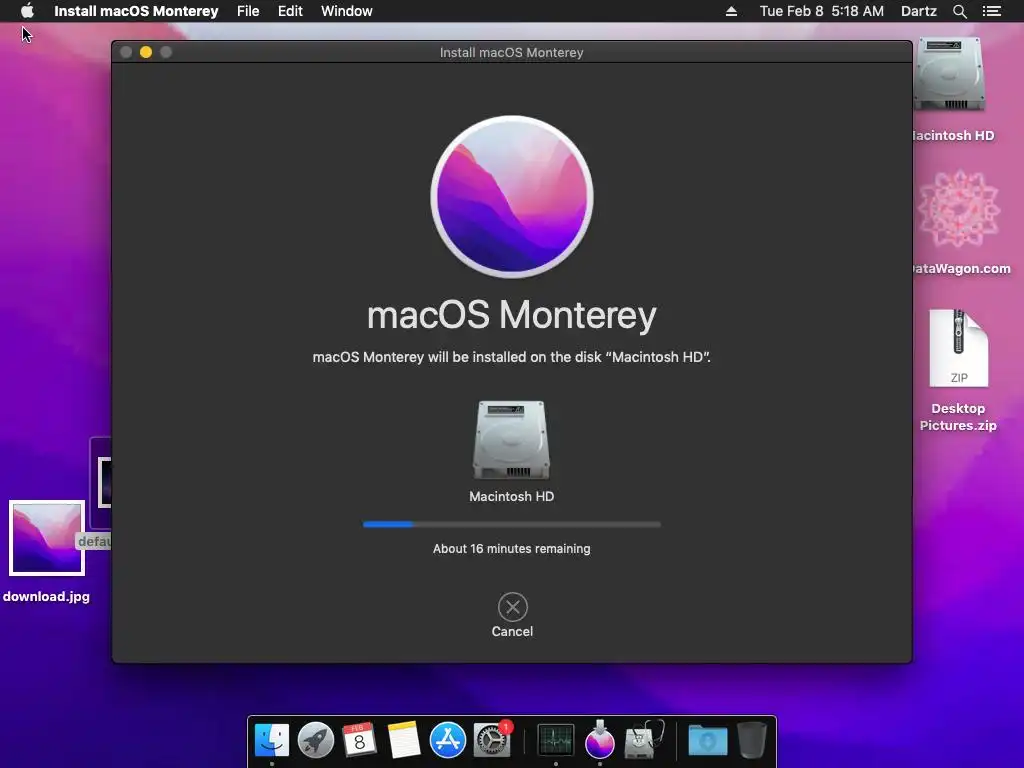The height and width of the screenshot is (768, 1024).
Task: Open Notes from the Dock
Action: point(404,740)
